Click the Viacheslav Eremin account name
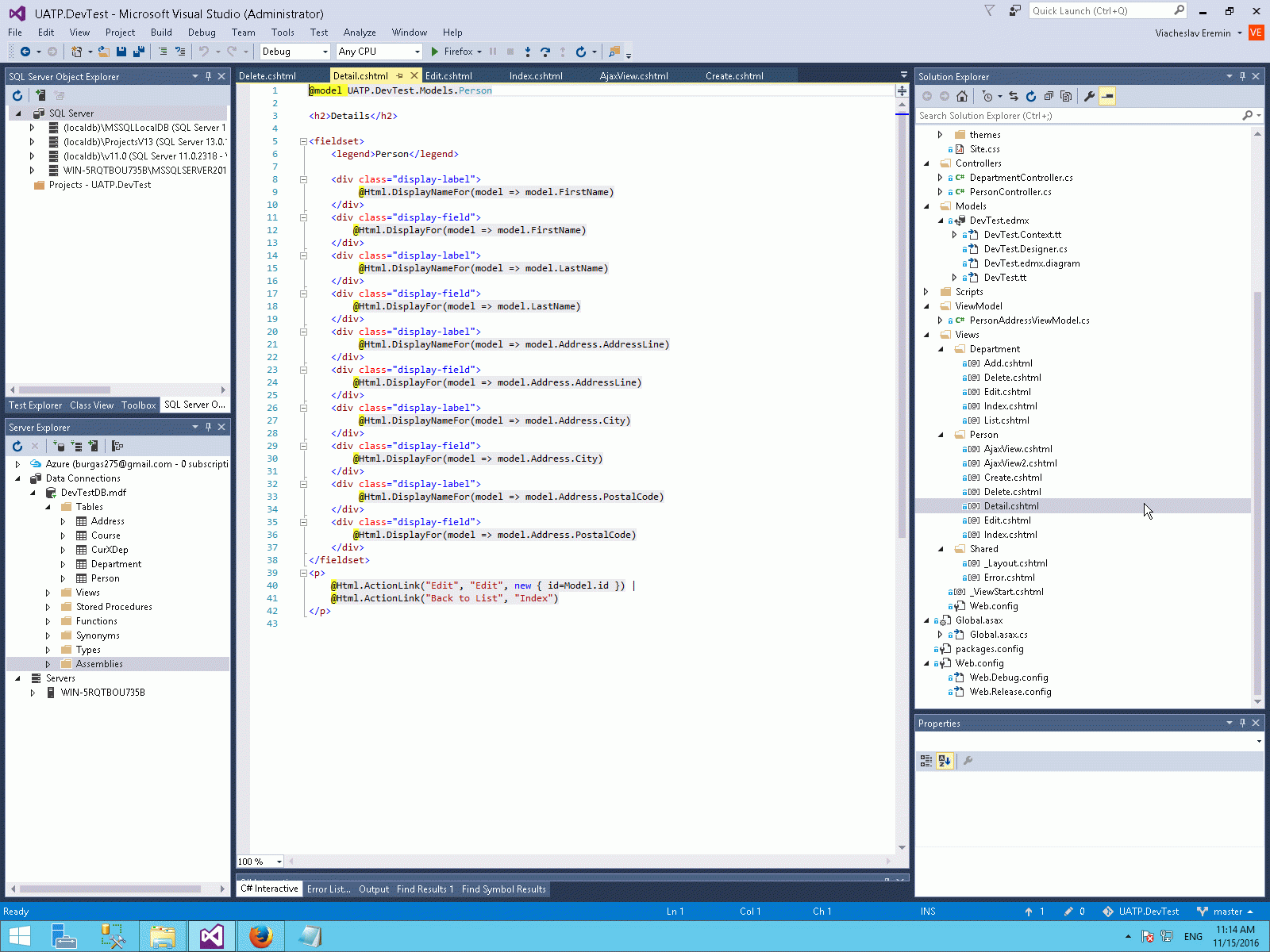The image size is (1270, 952). pos(1193,33)
